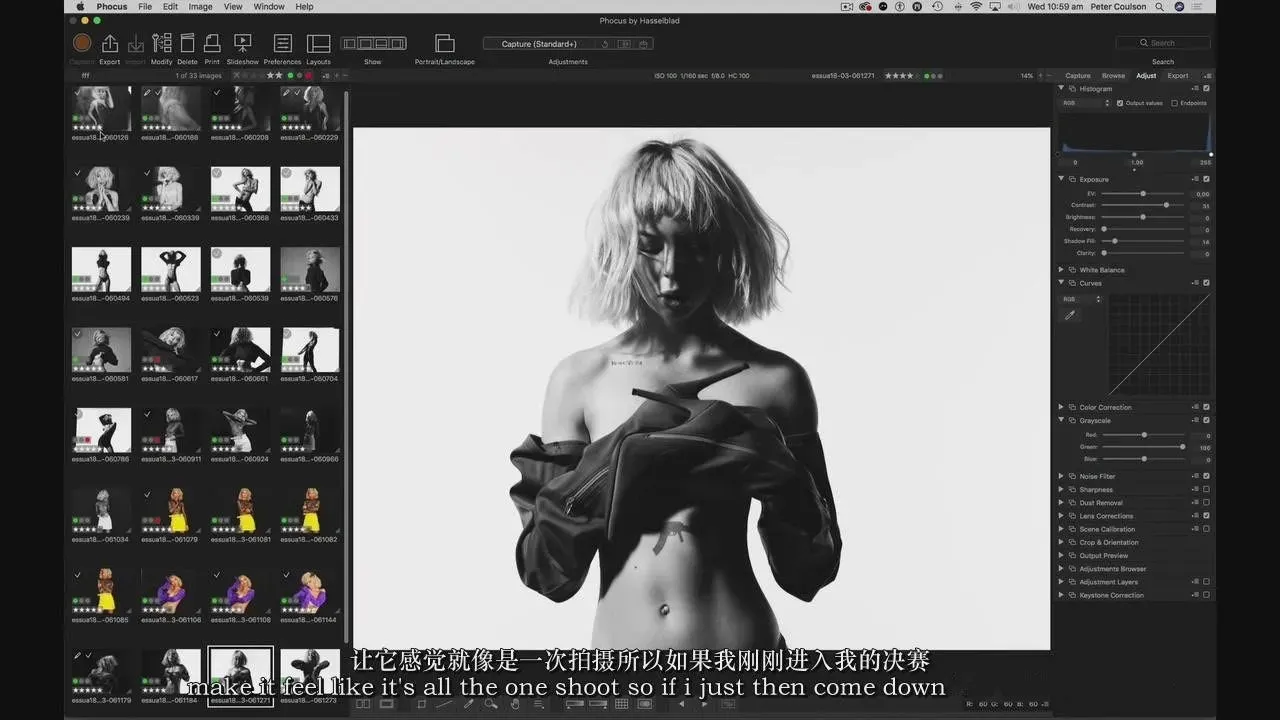Open the Capture (Standard+) adjustments dropdown
Viewport: 1280px width, 720px height.
coord(540,44)
